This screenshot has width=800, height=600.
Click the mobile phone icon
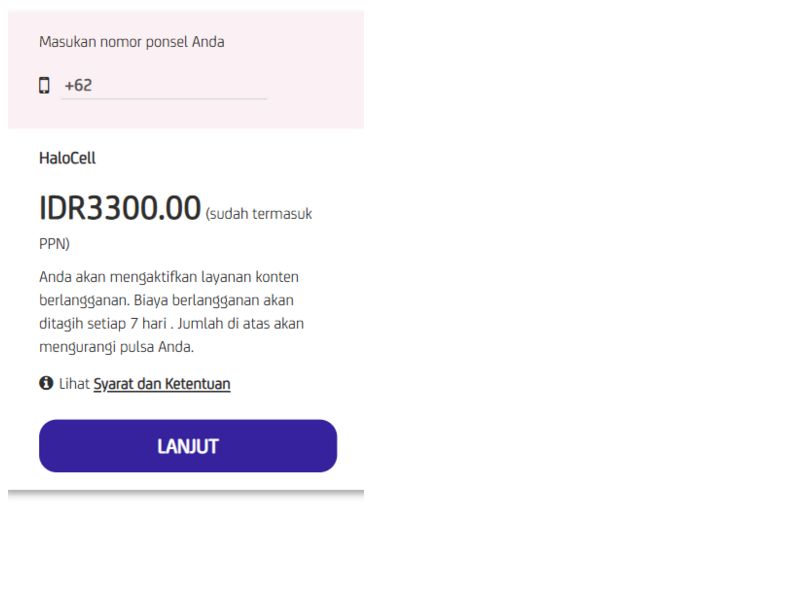tap(44, 86)
